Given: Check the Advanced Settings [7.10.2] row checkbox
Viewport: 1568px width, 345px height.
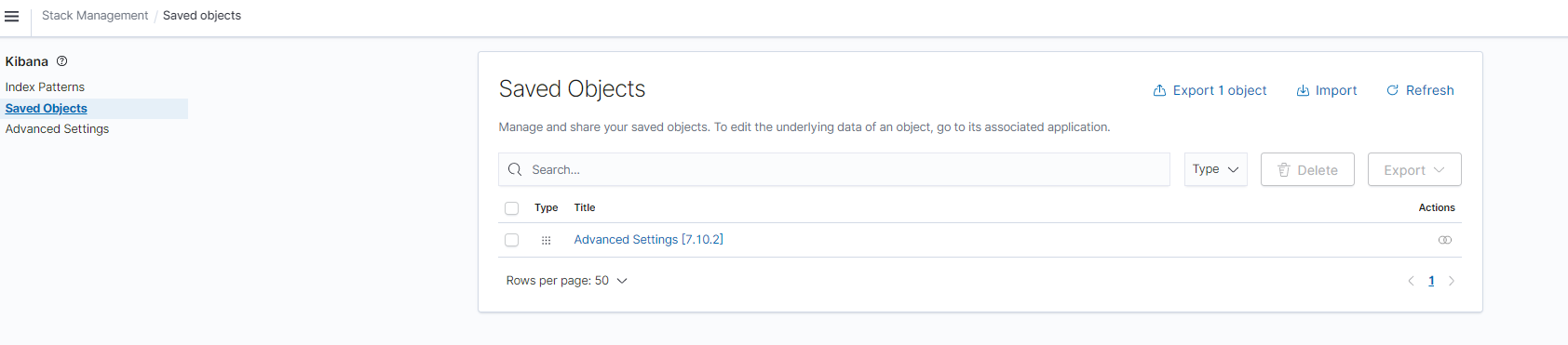Looking at the screenshot, I should pos(511,240).
